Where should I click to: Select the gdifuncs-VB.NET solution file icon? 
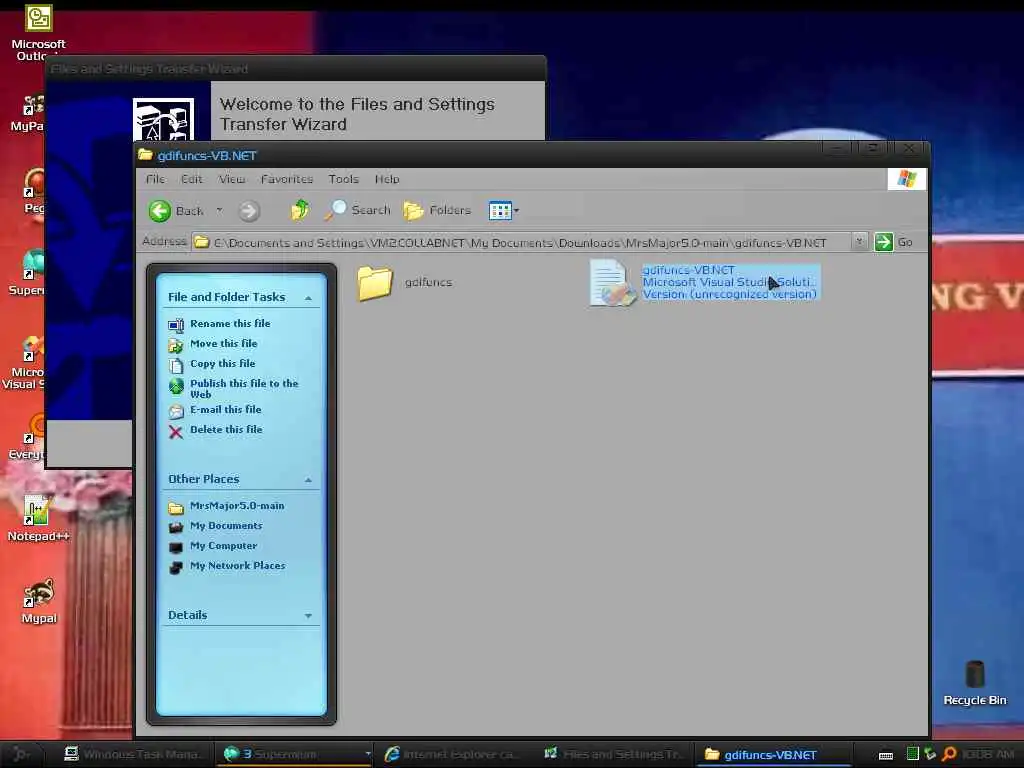point(611,283)
